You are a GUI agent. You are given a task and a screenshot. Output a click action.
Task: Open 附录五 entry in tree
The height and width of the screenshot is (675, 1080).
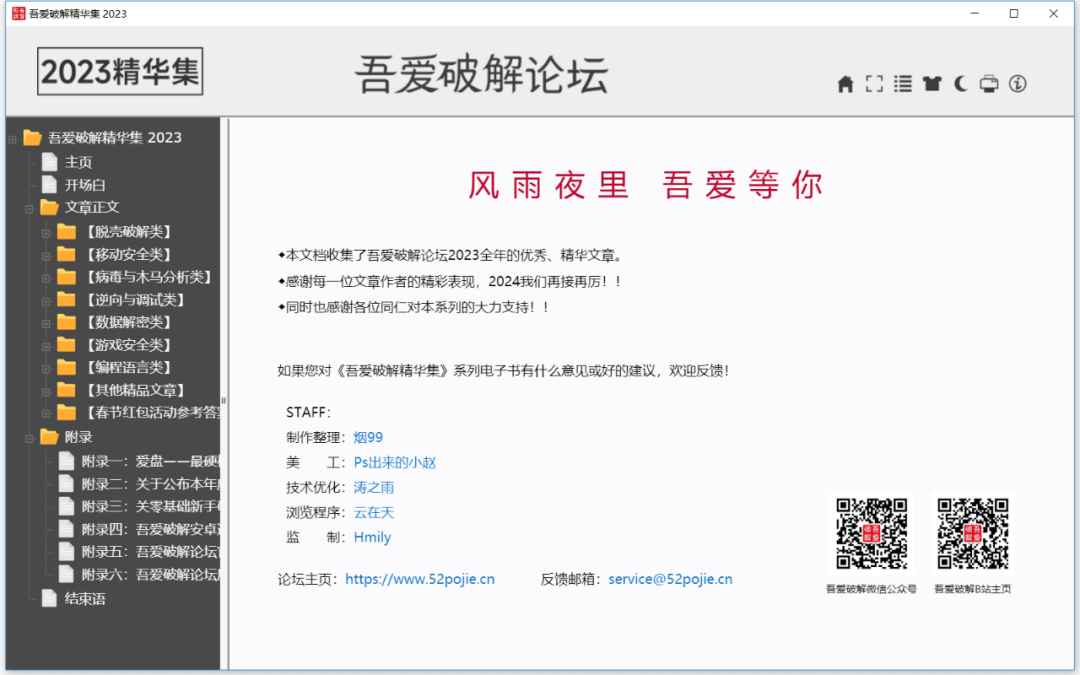pos(150,552)
